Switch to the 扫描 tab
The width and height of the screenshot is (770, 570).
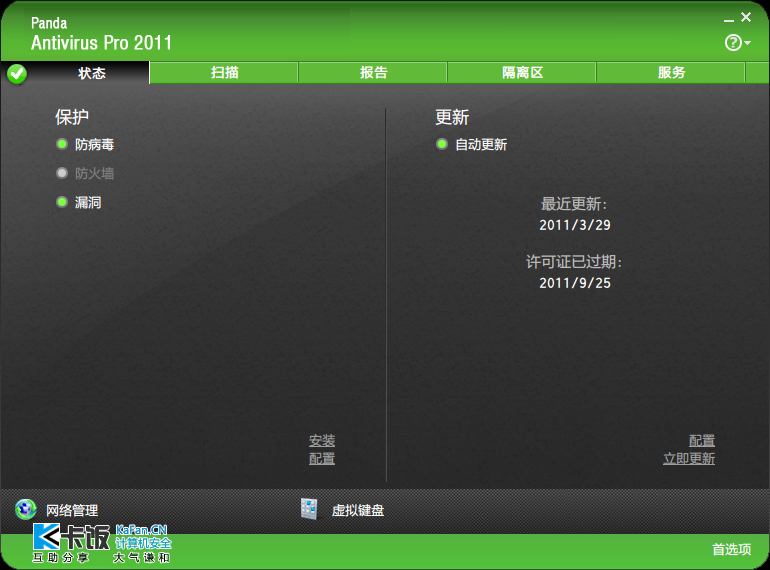pos(224,73)
